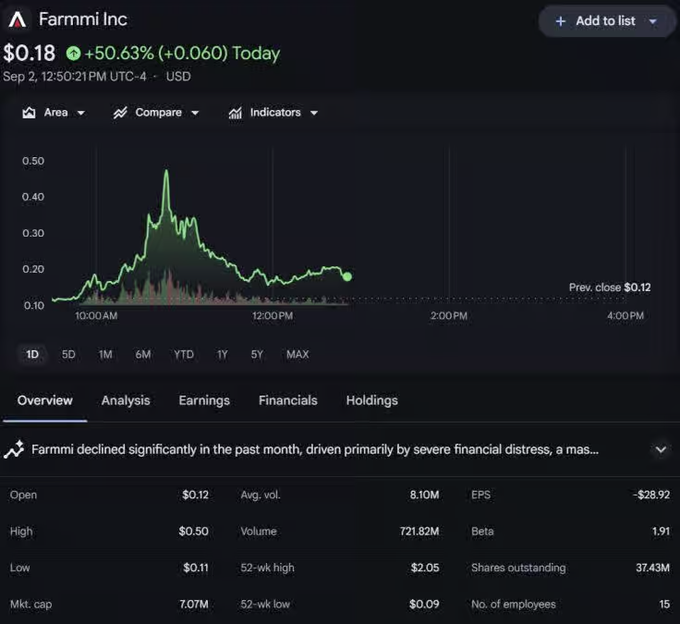The width and height of the screenshot is (680, 624).
Task: Click the Farmmi Inc title
Action: [83, 20]
